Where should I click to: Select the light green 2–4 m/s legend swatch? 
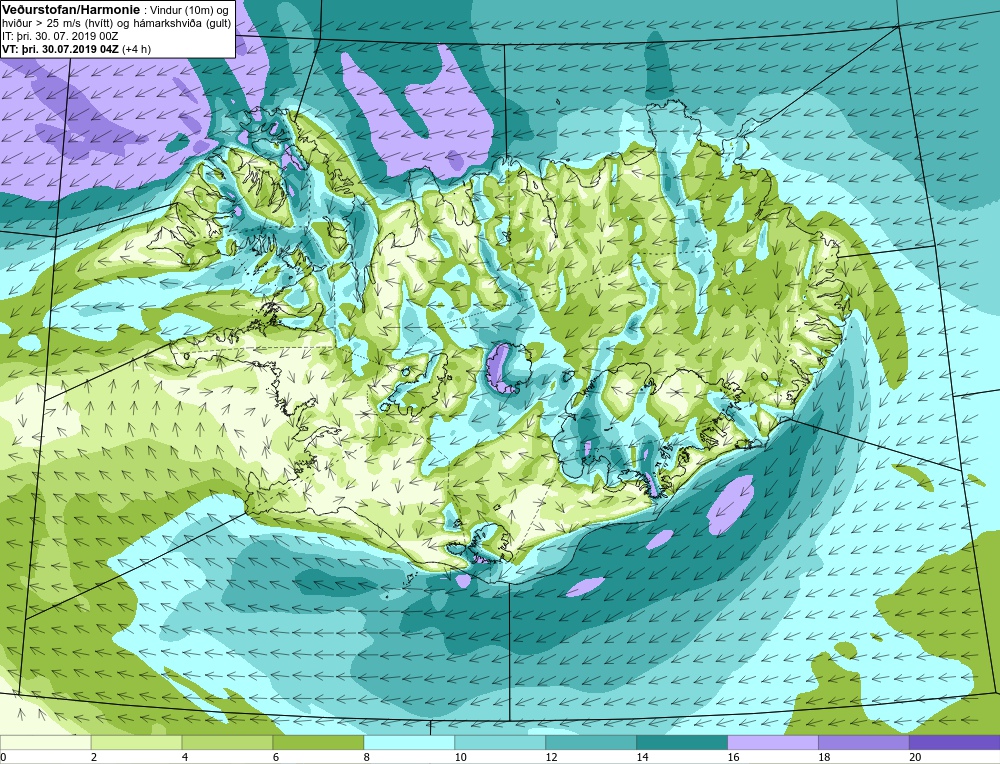[x=136, y=742]
